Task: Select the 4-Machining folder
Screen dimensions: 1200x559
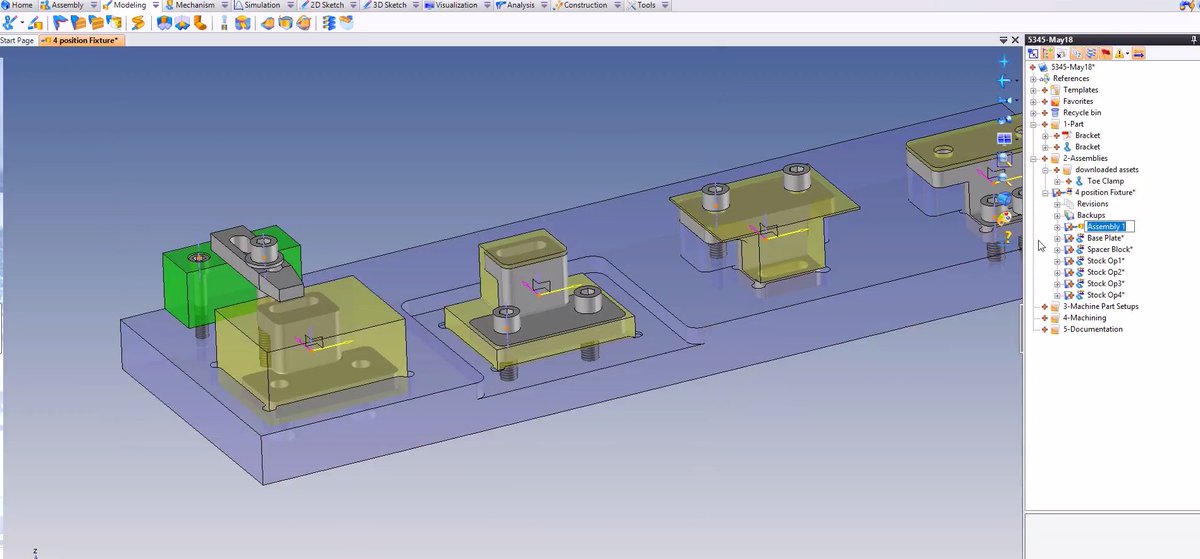Action: [1084, 318]
